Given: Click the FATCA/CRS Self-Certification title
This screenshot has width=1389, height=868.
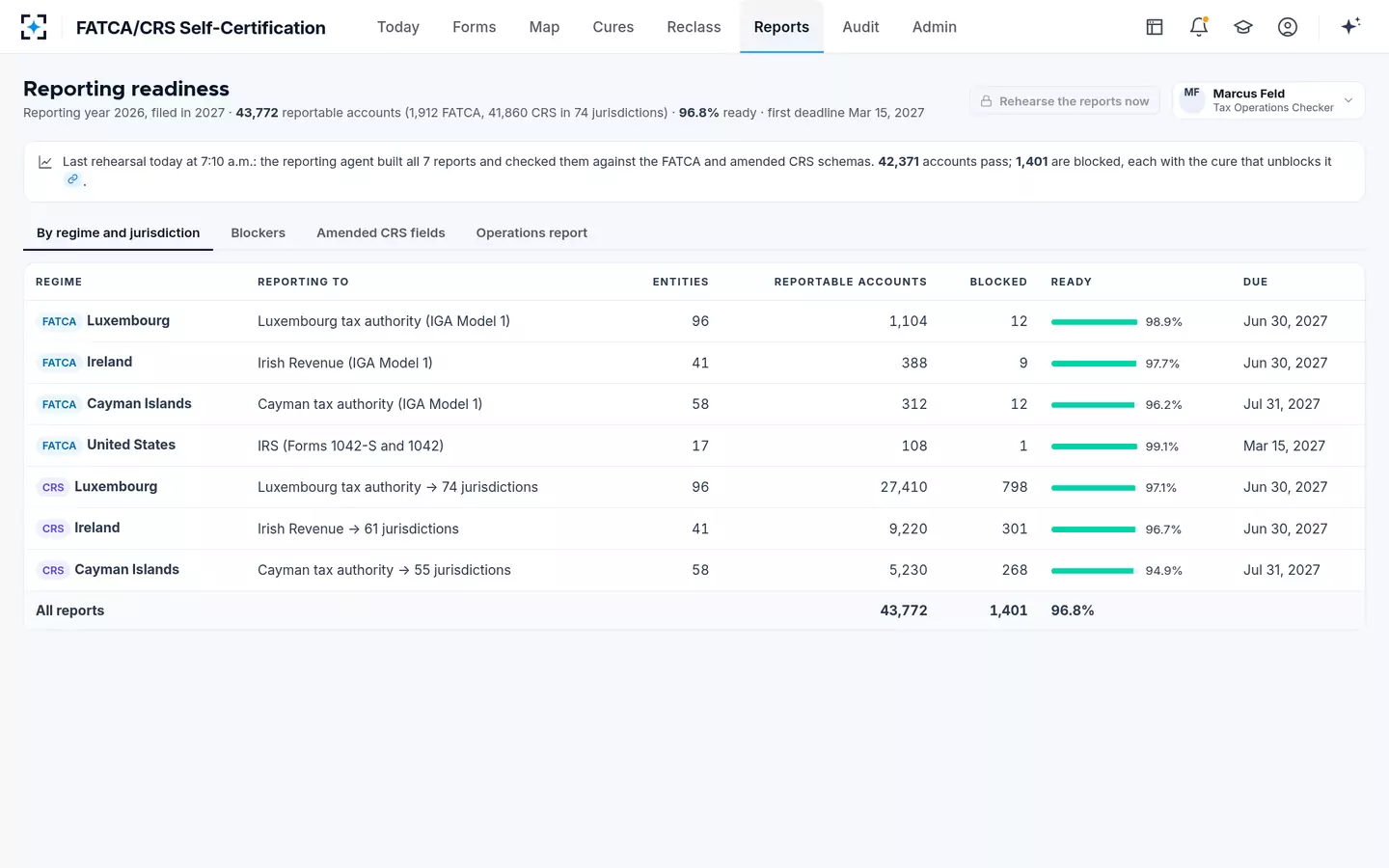Looking at the screenshot, I should pos(201,28).
